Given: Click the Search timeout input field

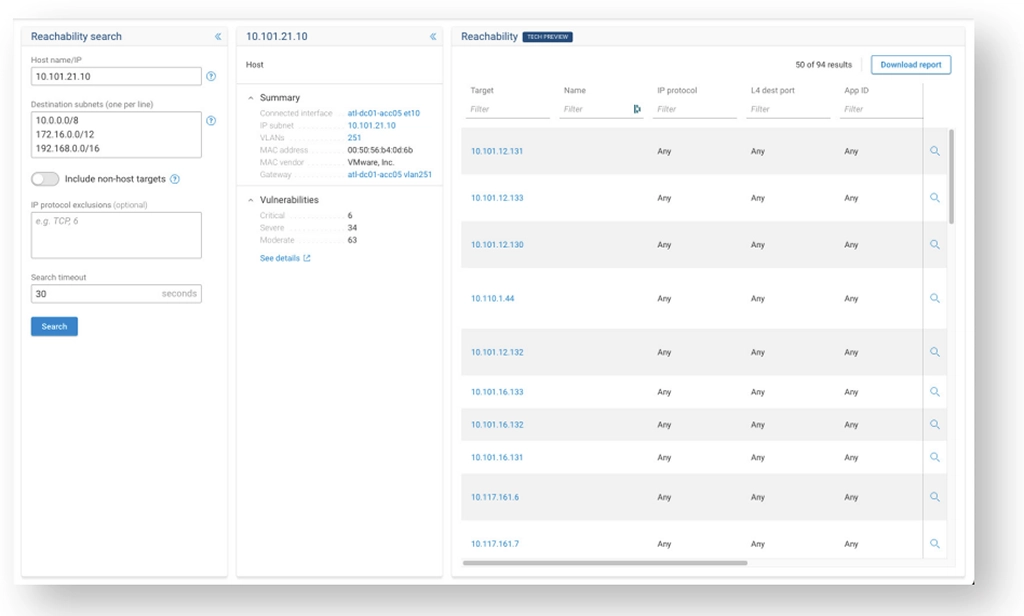Looking at the screenshot, I should [95, 294].
